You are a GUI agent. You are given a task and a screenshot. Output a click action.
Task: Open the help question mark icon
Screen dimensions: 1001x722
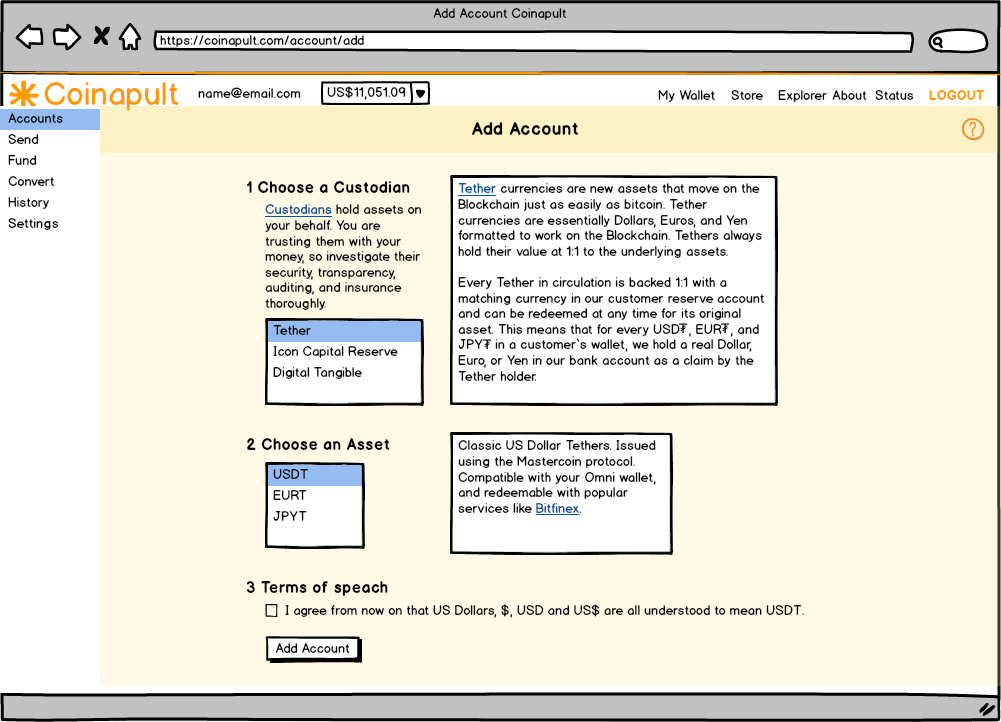tap(972, 129)
